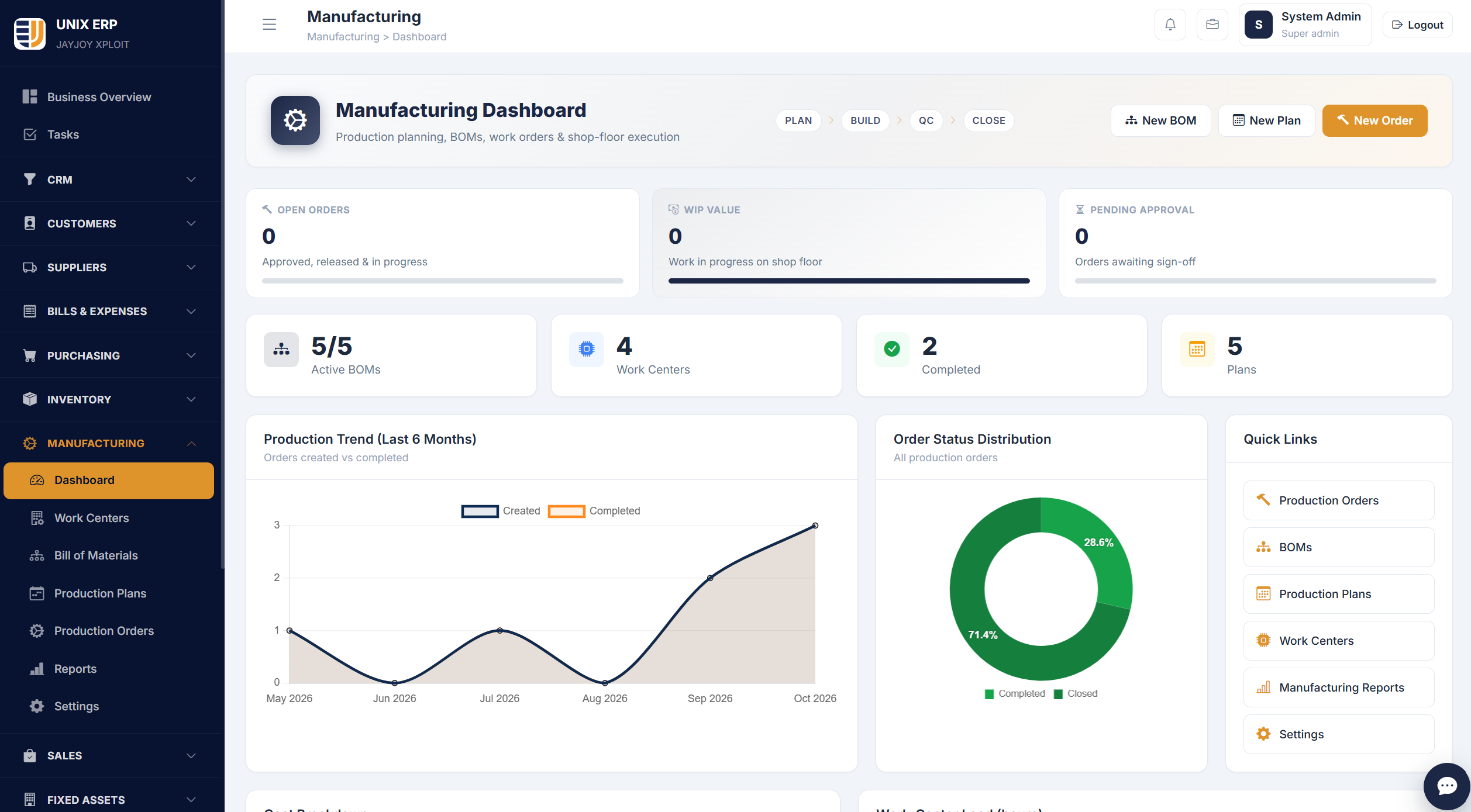Click the briefcase icon in header
1471x812 pixels.
pyautogui.click(x=1212, y=25)
